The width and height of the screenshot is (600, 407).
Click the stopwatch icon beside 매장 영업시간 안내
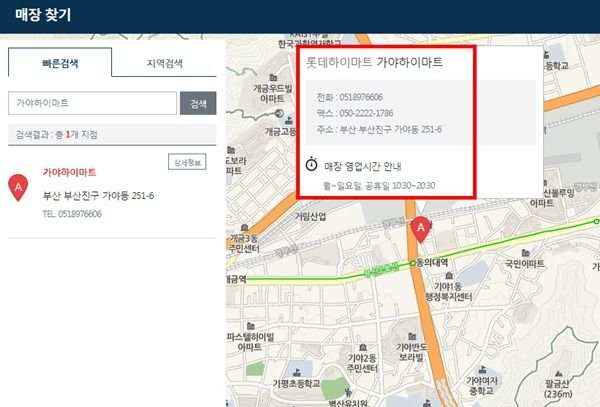tap(311, 164)
